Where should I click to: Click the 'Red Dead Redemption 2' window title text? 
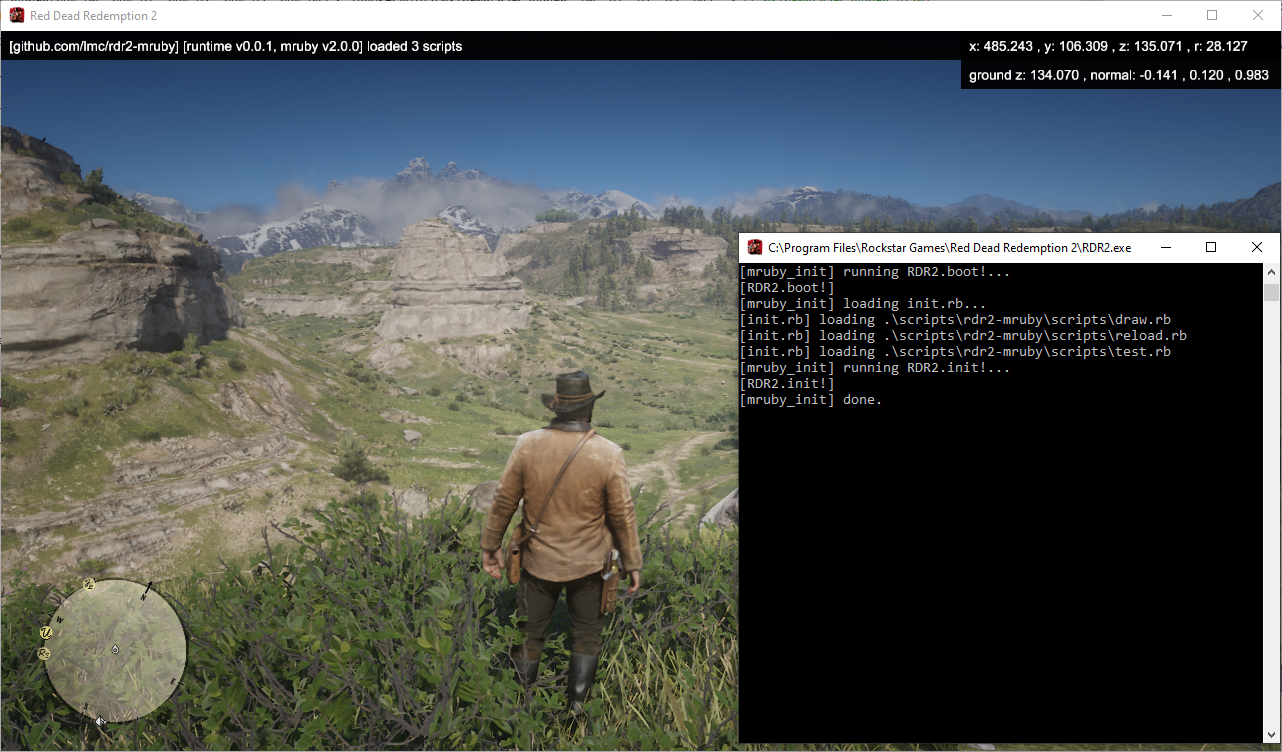[x=94, y=16]
